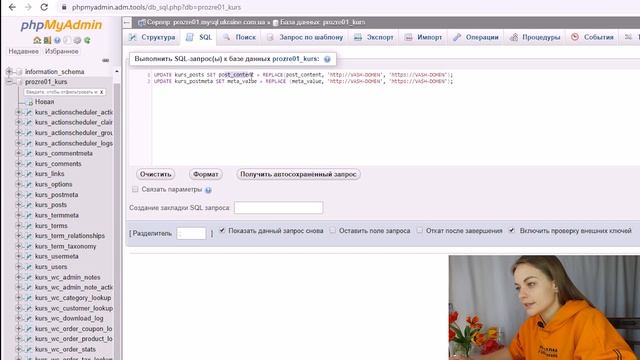640x360 pixels.
Task: Click table icon of kurs_comments
Action: pyautogui.click(x=29, y=164)
